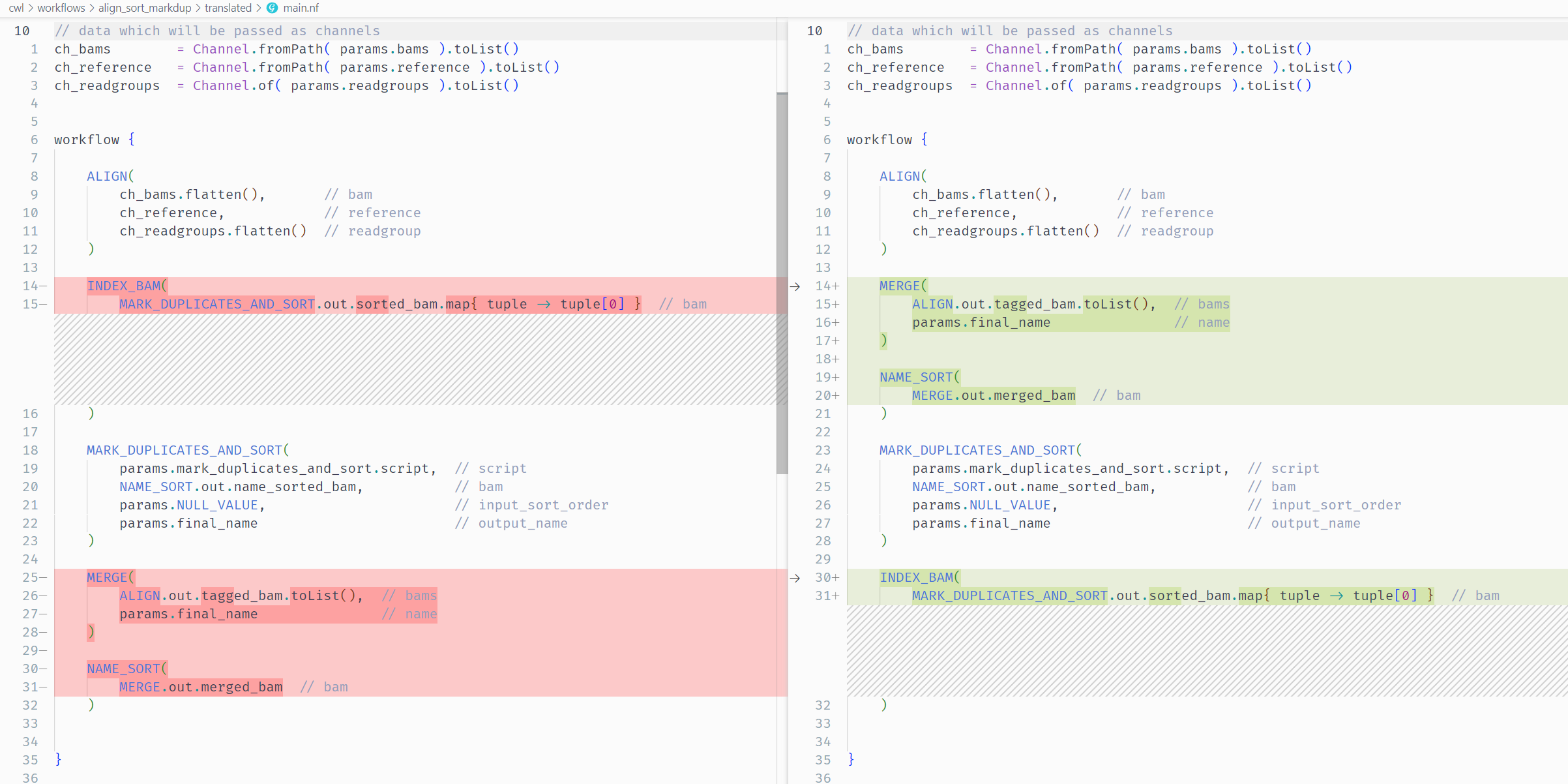Expand the align_sort_markdup breadcrumb segment
Image resolution: width=1568 pixels, height=784 pixels.
145,8
